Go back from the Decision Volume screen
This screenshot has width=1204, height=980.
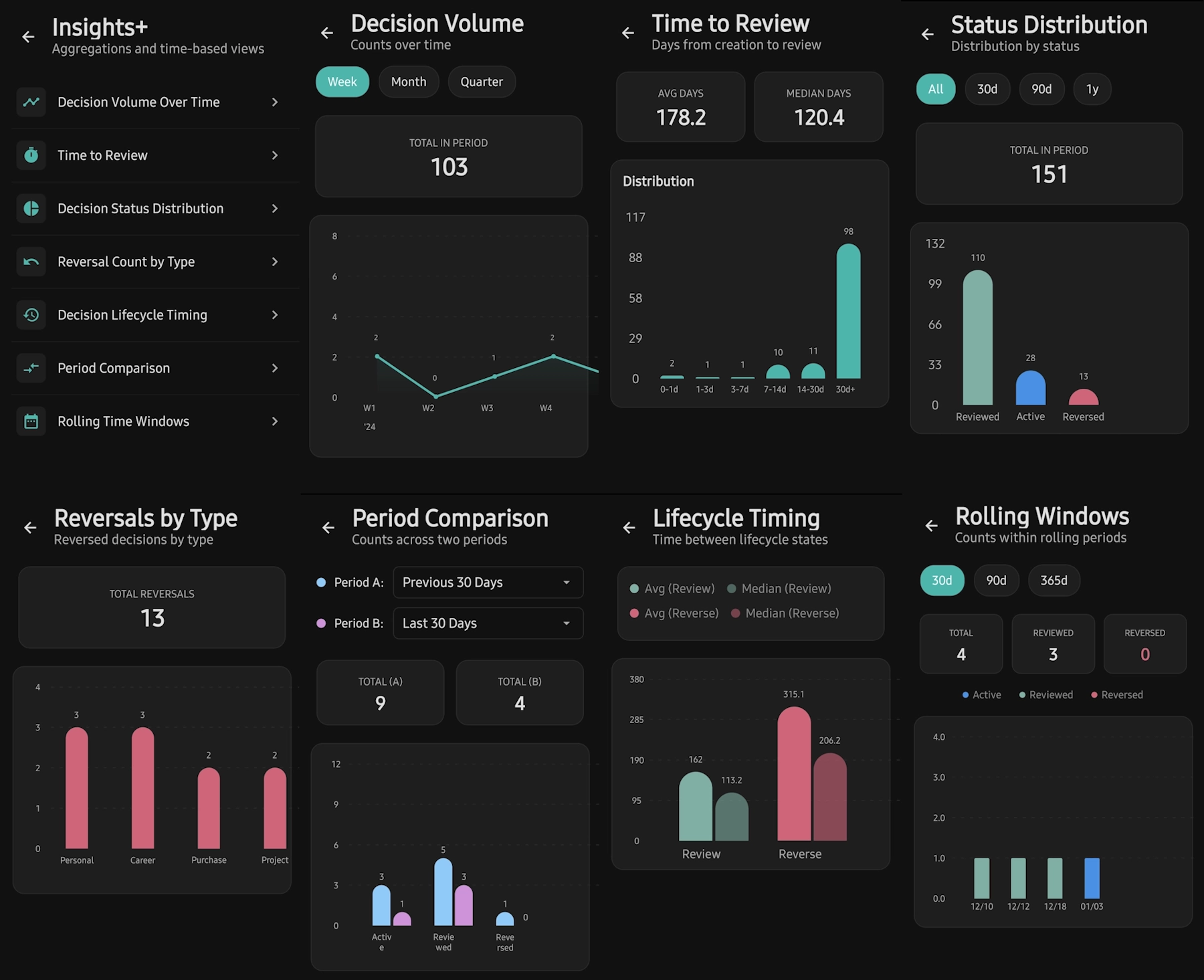coord(327,33)
